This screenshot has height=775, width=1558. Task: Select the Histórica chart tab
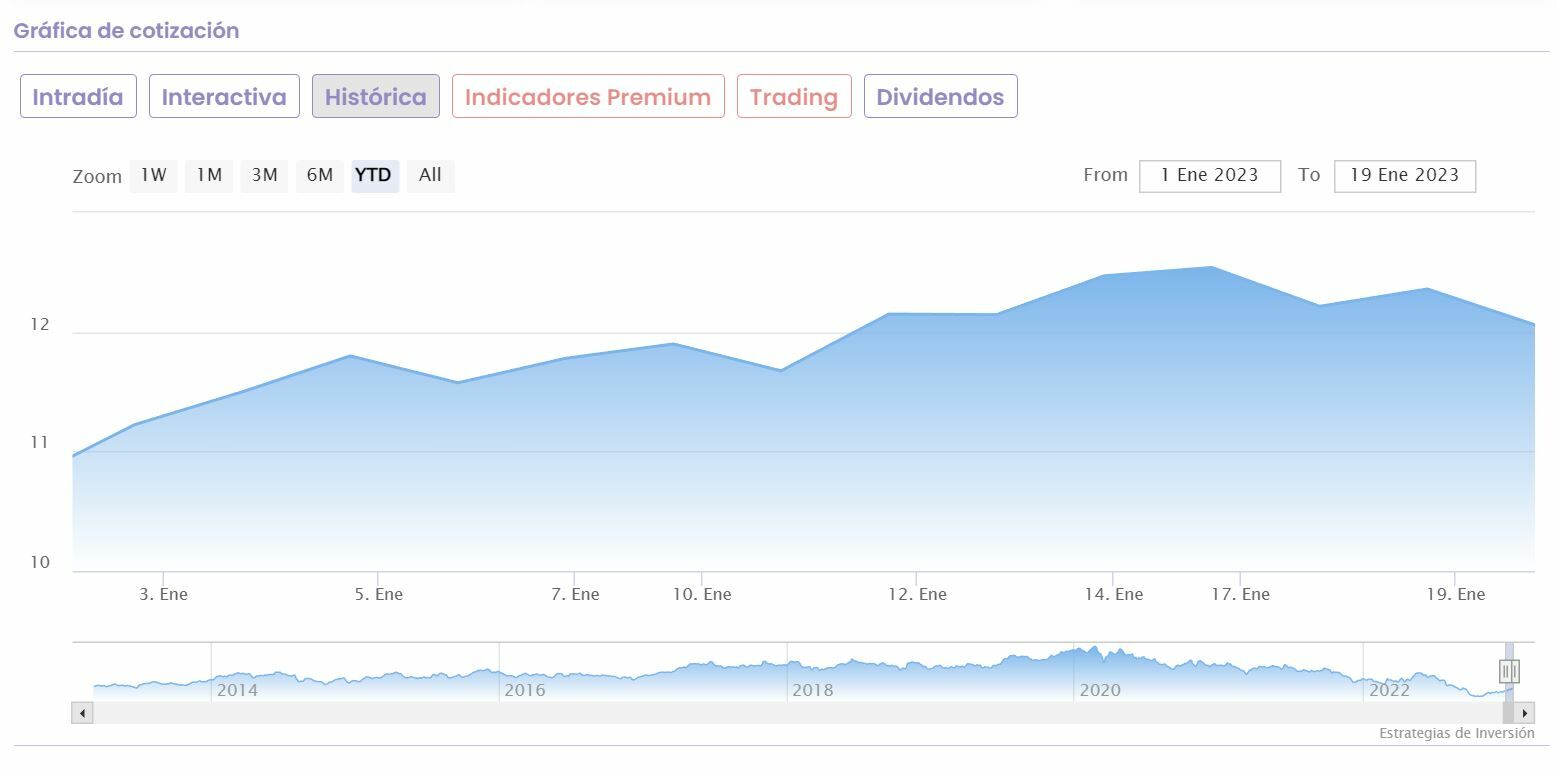375,97
